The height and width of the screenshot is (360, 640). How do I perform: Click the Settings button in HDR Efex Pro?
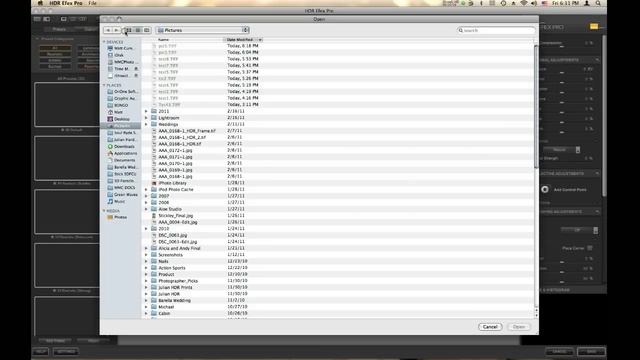(66, 351)
